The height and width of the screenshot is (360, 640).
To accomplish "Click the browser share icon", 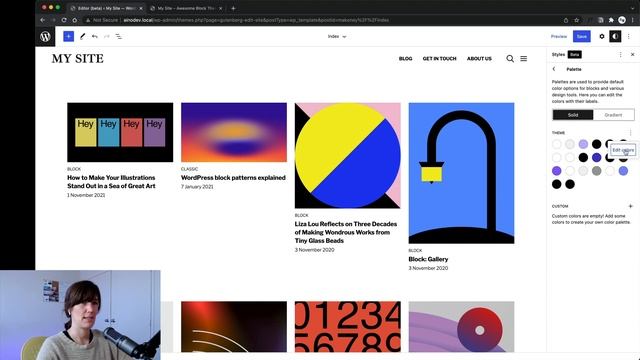I will 566,20.
